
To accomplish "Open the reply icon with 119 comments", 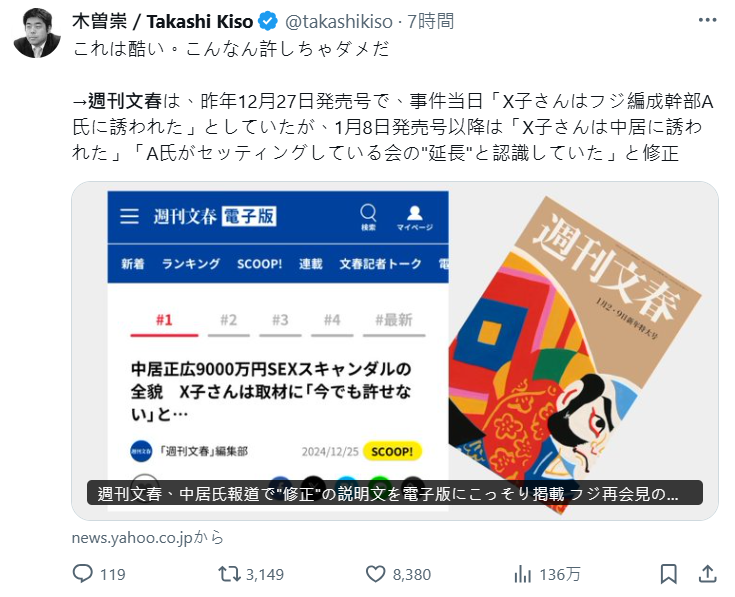I will coord(83,574).
